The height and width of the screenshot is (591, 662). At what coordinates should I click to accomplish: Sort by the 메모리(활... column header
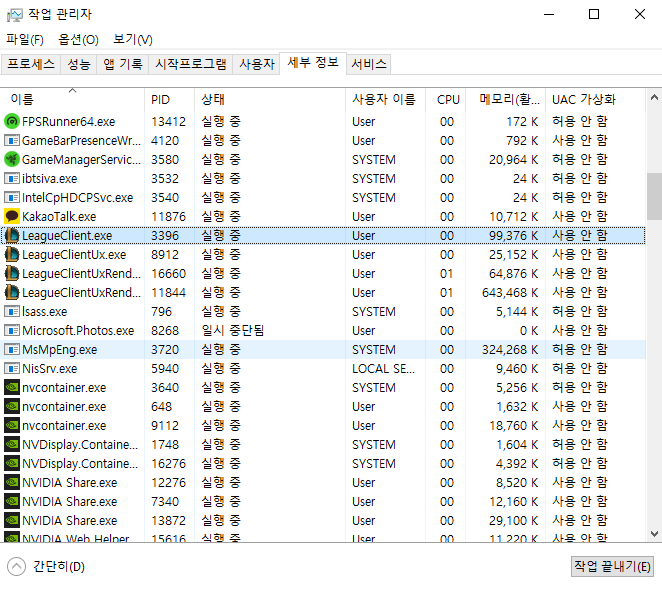[x=505, y=100]
